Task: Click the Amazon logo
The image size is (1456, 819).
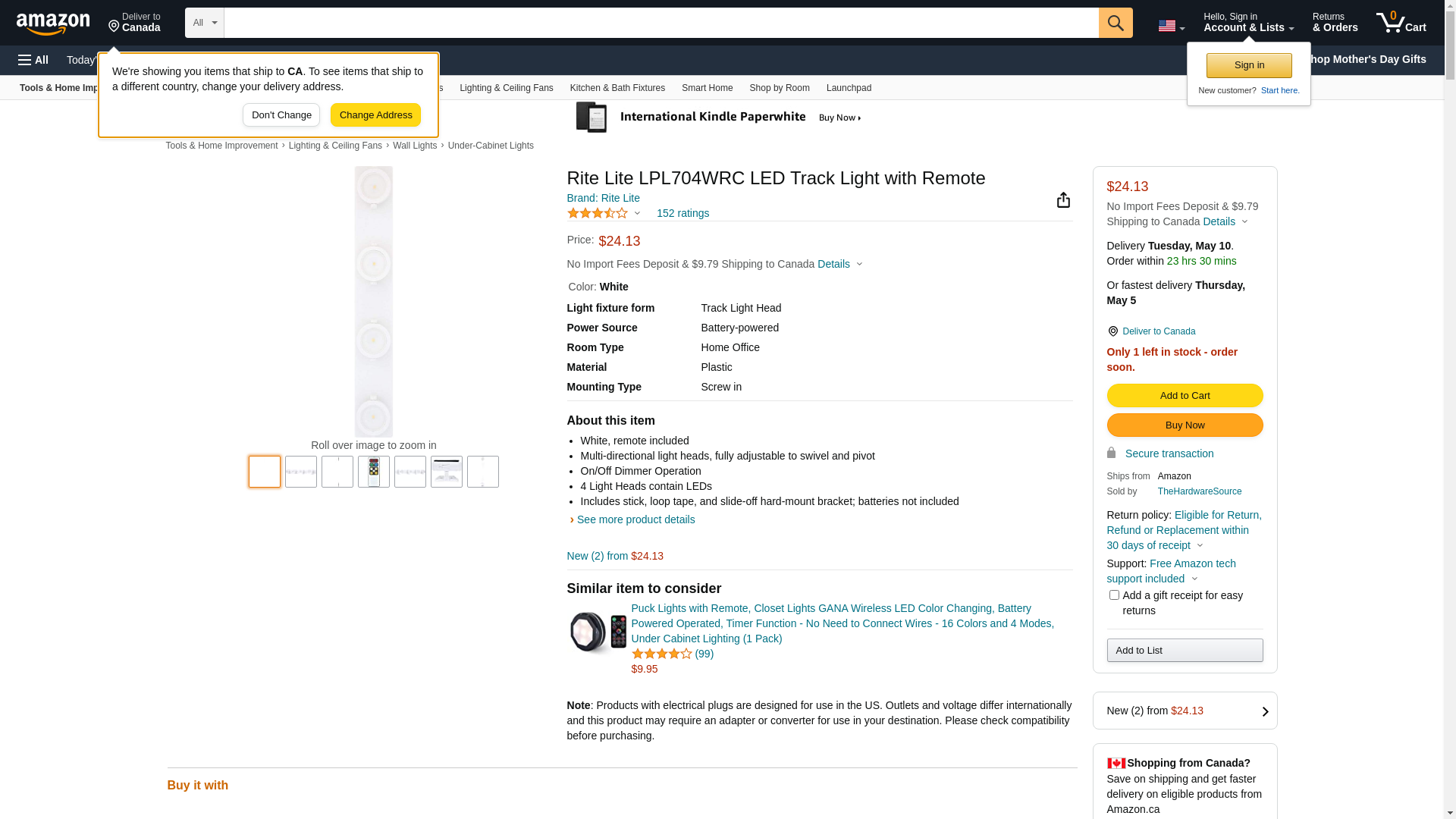Action: pyautogui.click(x=53, y=24)
